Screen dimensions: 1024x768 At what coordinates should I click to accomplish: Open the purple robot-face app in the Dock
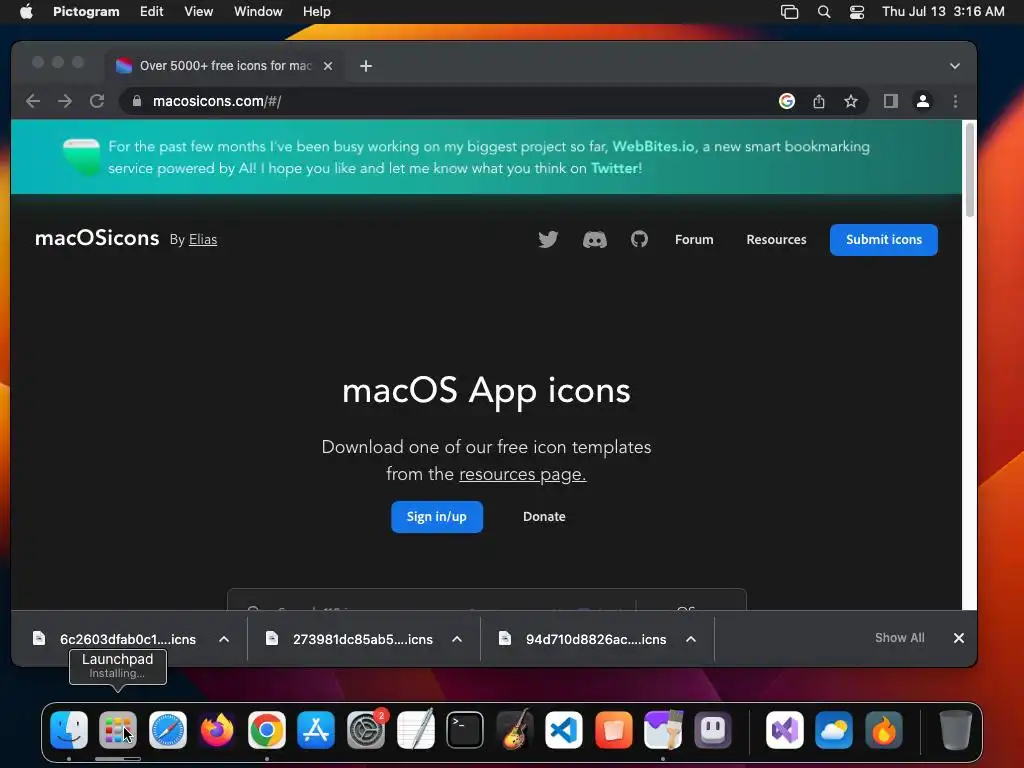[712, 730]
